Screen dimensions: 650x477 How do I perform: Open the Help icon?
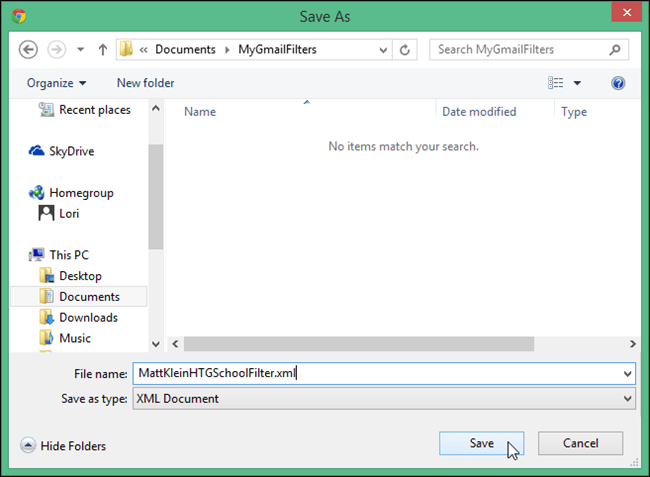click(x=618, y=83)
